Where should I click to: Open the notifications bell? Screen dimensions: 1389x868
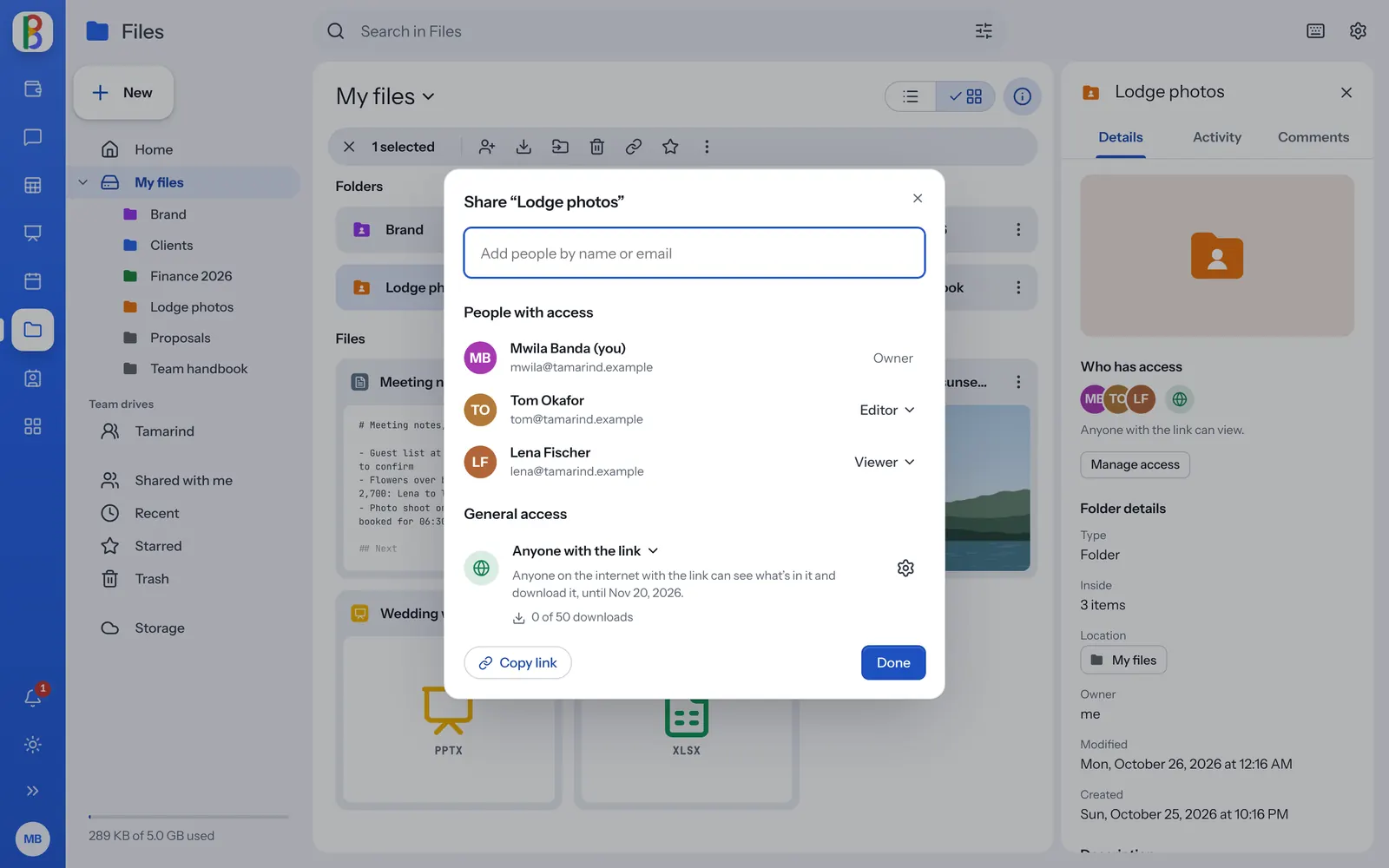tap(33, 697)
